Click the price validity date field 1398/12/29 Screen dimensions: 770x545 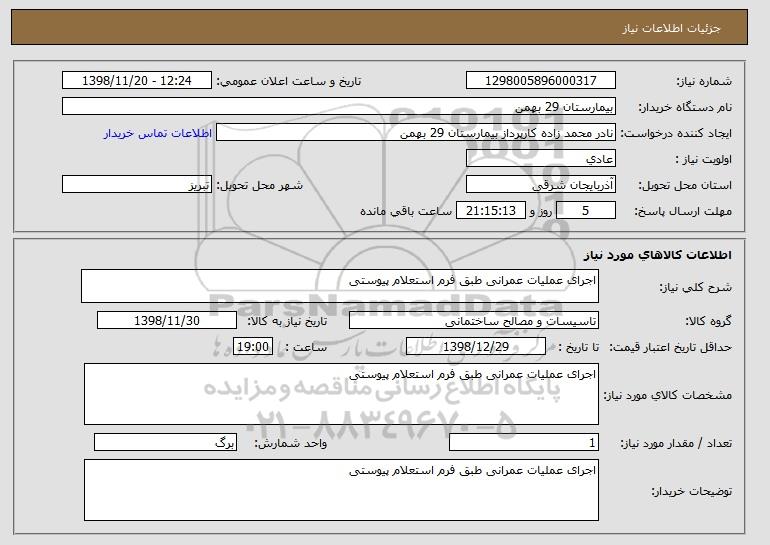[476, 347]
